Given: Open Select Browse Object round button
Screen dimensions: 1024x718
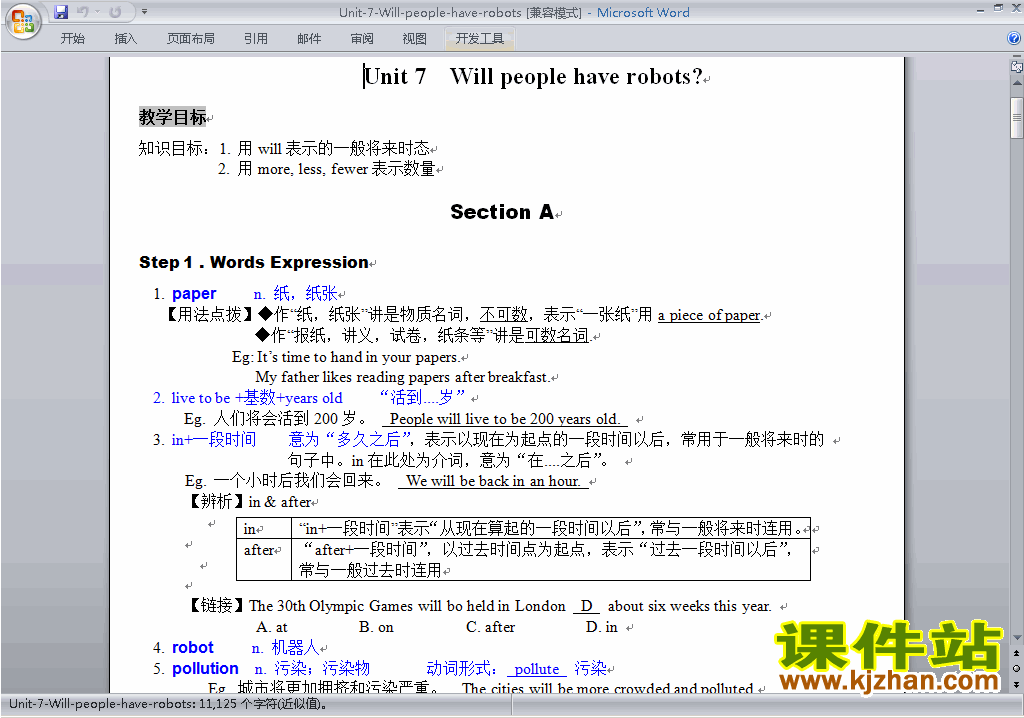Looking at the screenshot, I should [x=1017, y=668].
